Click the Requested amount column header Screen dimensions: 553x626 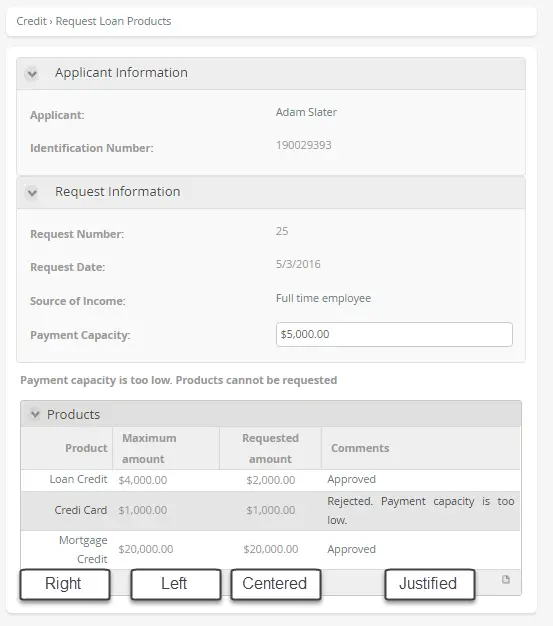pos(270,448)
